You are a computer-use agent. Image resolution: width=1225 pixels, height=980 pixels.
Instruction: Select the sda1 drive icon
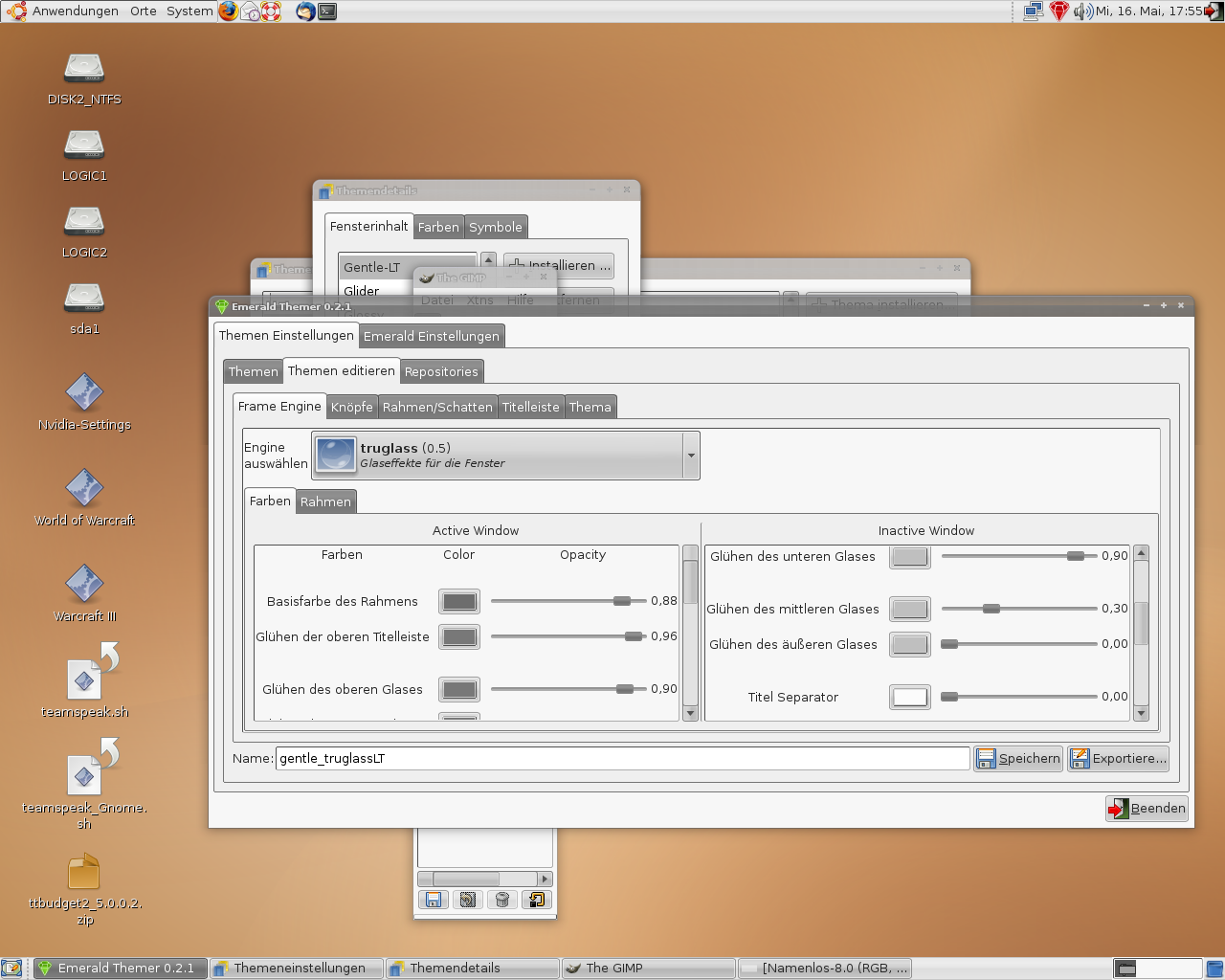(x=84, y=299)
